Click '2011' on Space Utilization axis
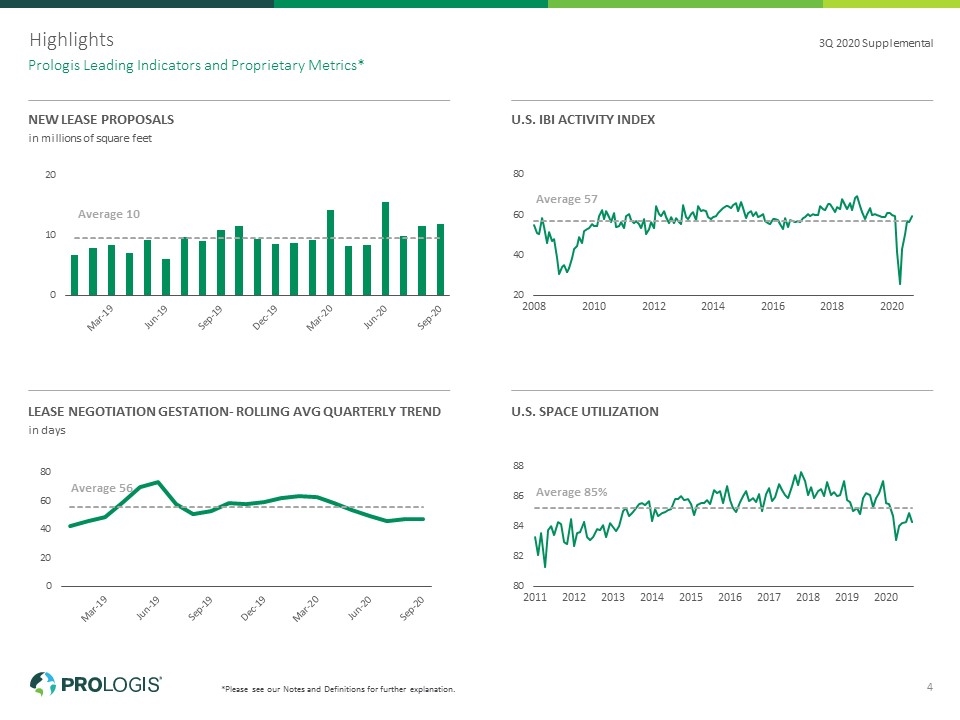The width and height of the screenshot is (960, 720). pyautogui.click(x=534, y=597)
